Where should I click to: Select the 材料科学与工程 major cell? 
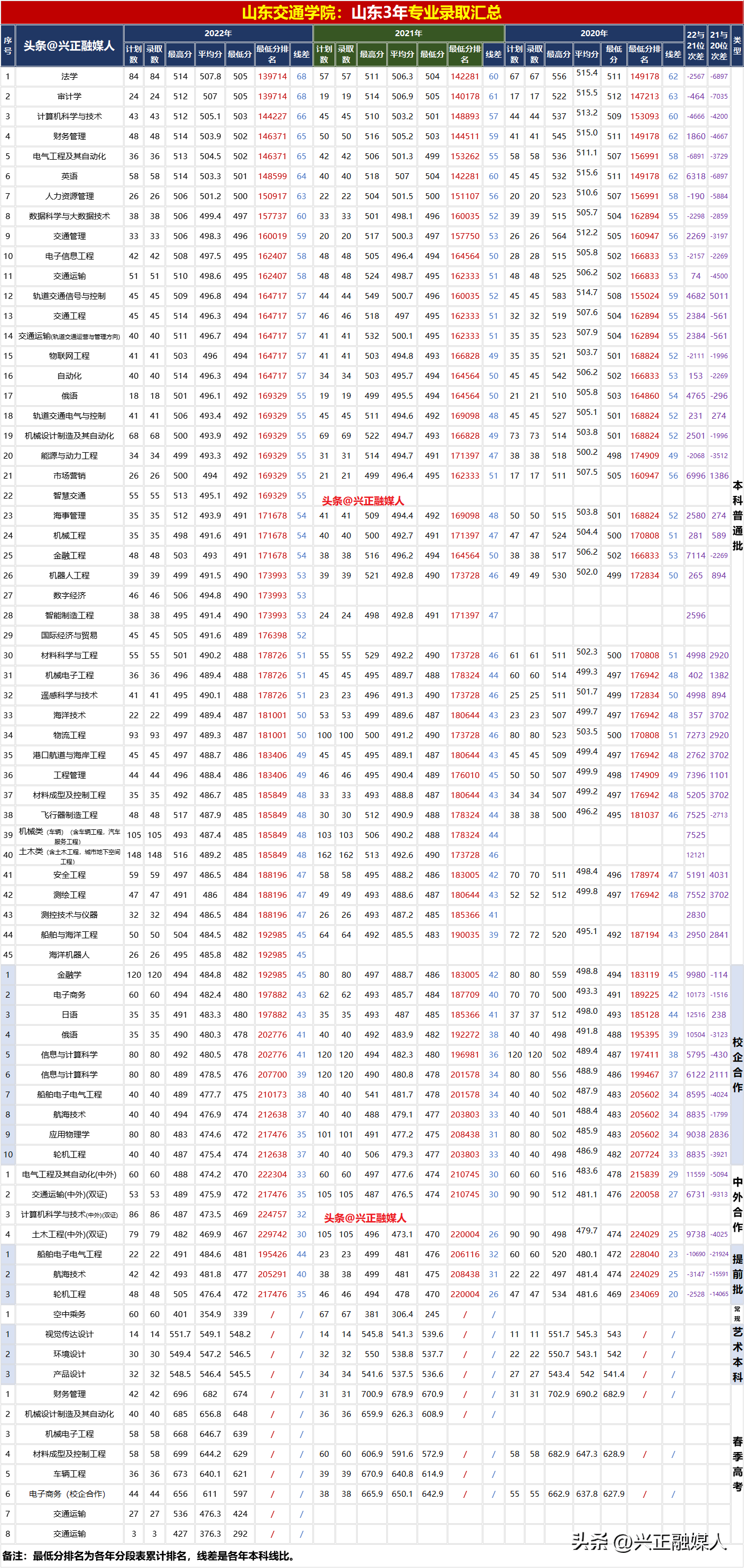tap(70, 656)
